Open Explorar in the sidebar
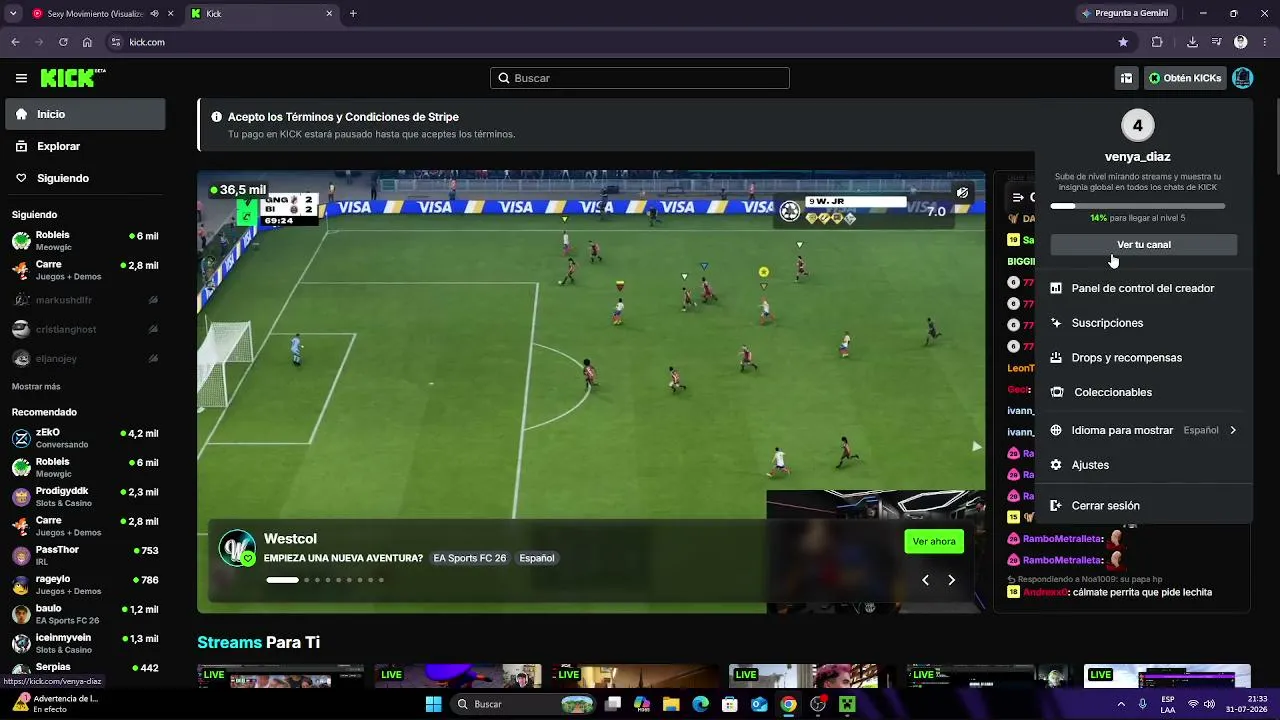The image size is (1280, 720). [85, 146]
